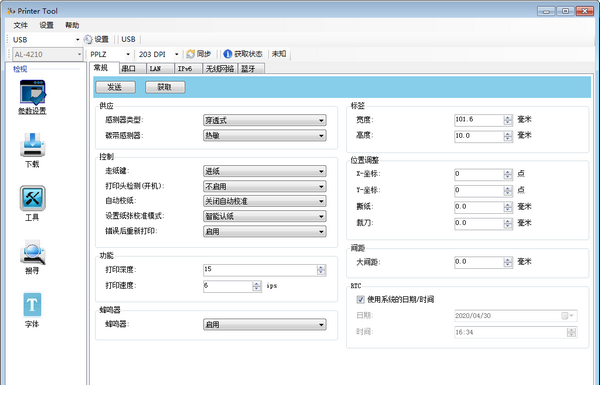Click the 宽度 field showing 101.6
The height and width of the screenshot is (400, 600).
click(x=479, y=120)
